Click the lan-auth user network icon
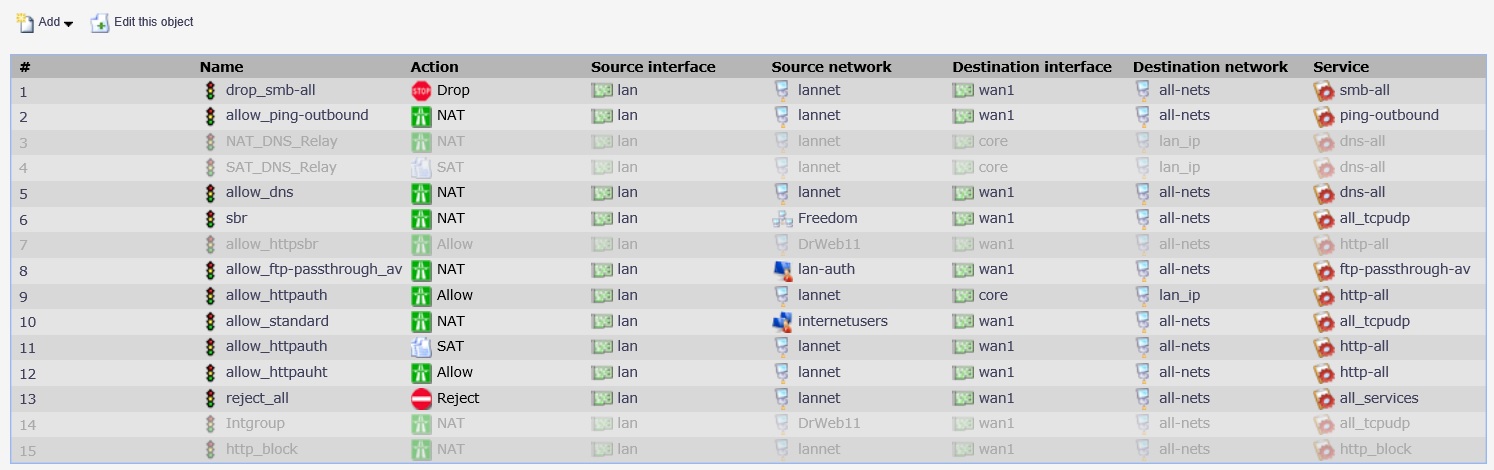Screen dimensions: 1494x470 pos(782,269)
